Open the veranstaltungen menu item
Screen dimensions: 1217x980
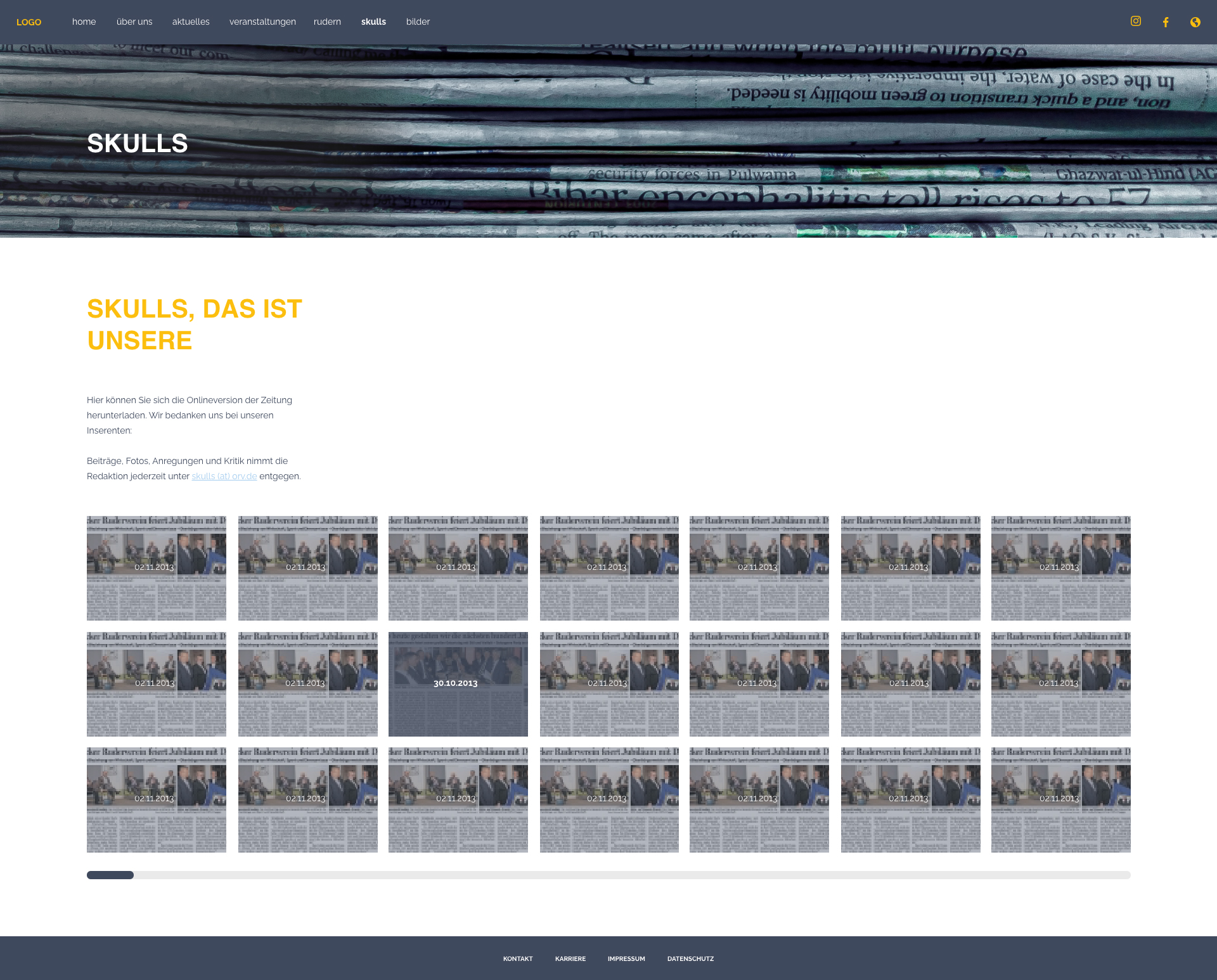pos(262,22)
